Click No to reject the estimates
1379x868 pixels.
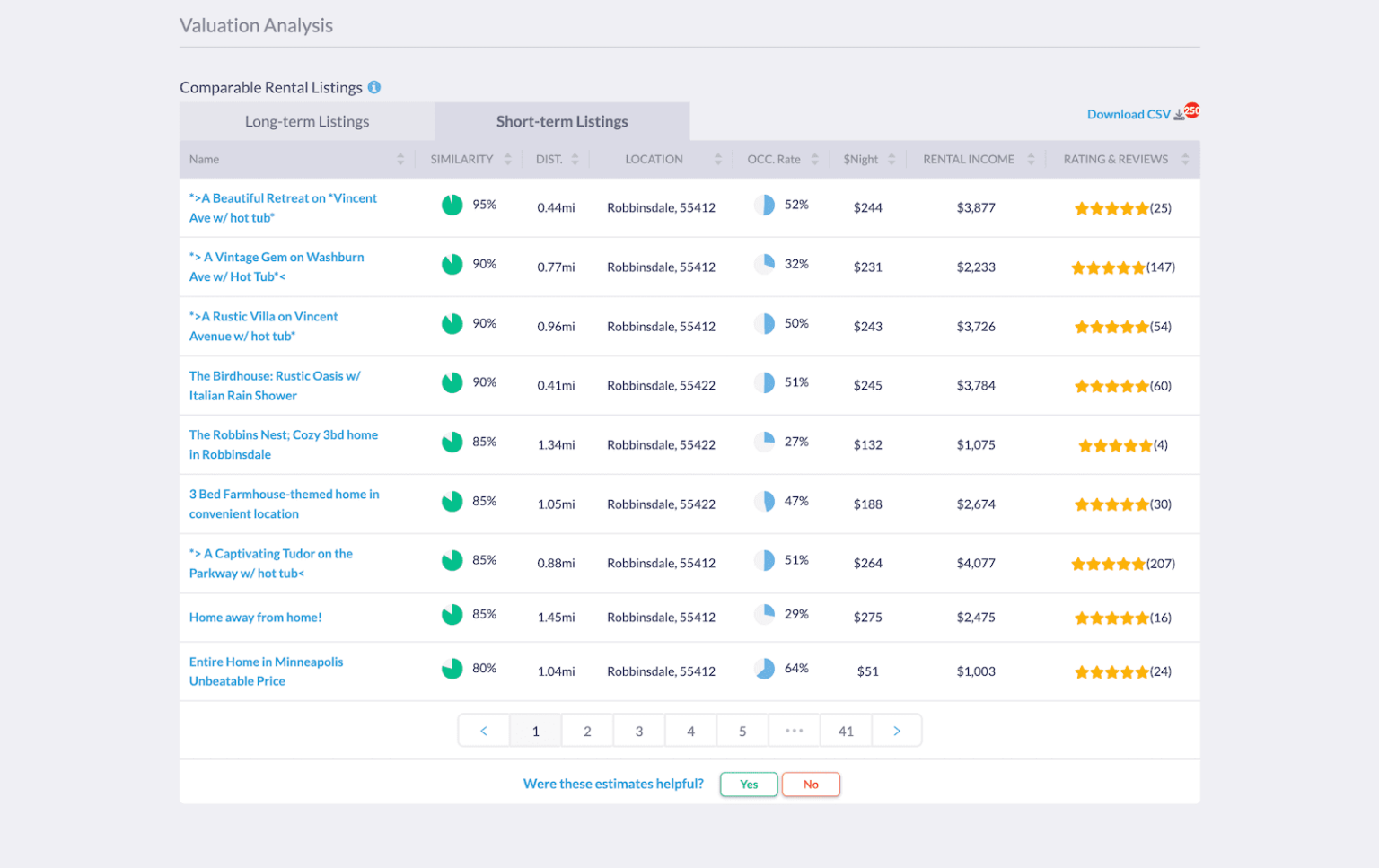point(810,784)
